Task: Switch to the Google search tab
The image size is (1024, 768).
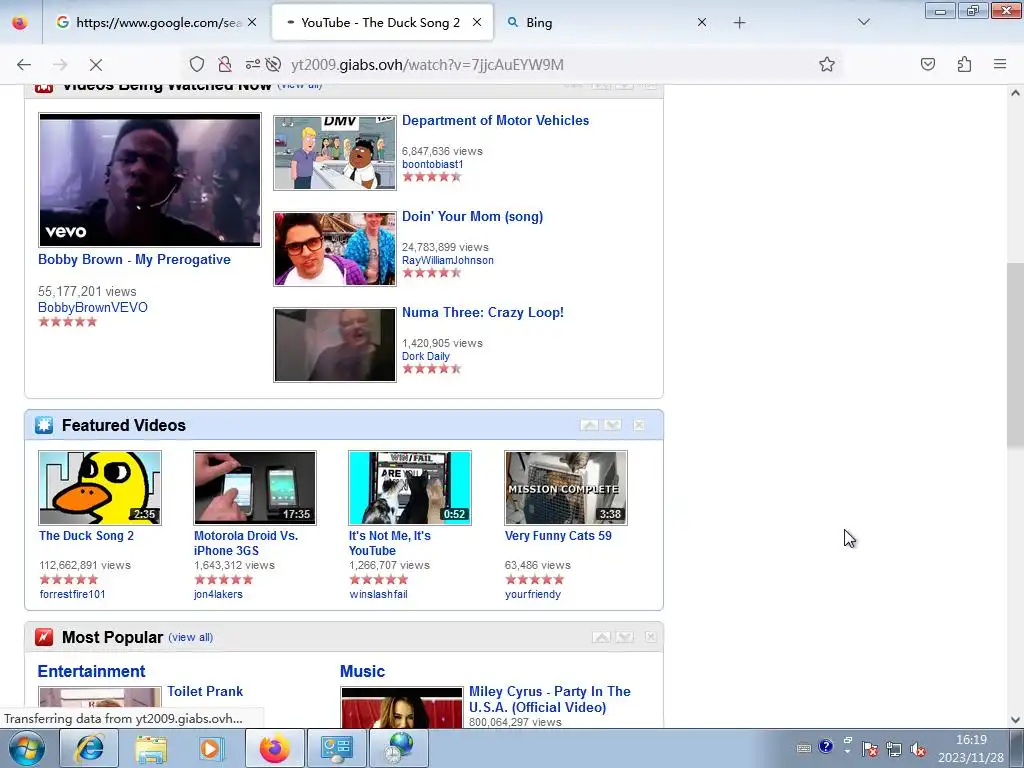Action: pyautogui.click(x=156, y=22)
